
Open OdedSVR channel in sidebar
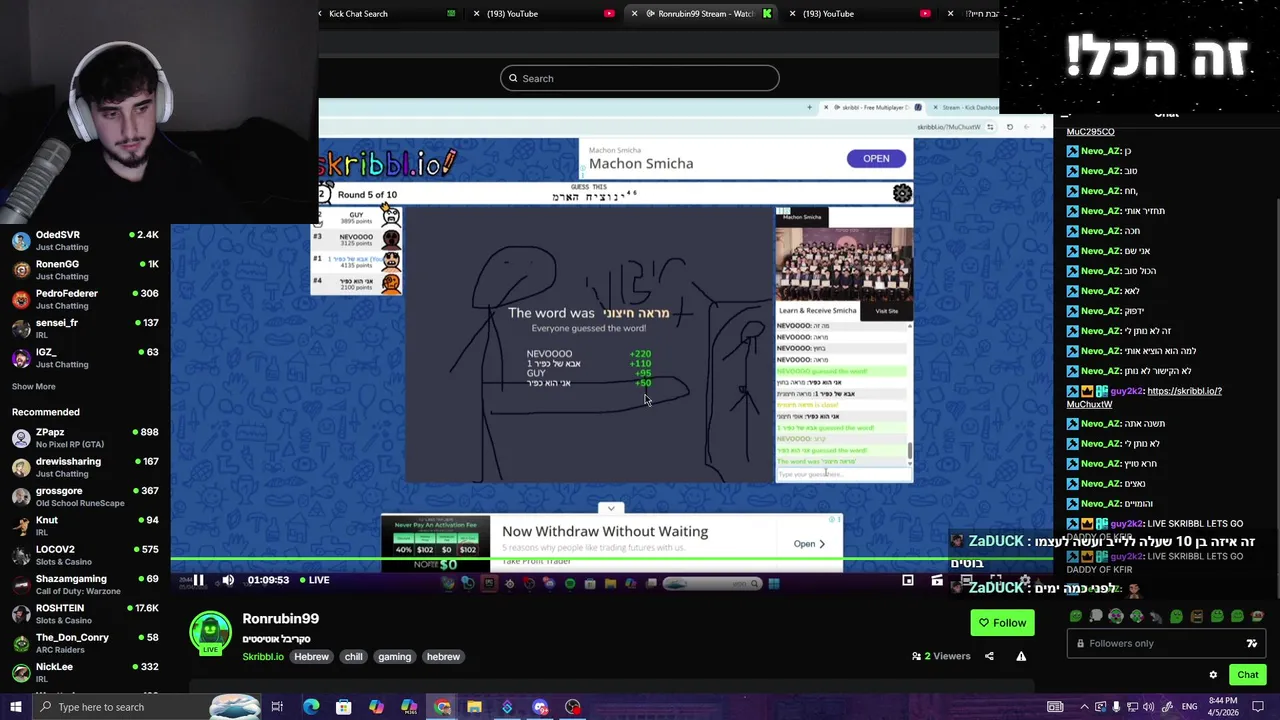tap(85, 240)
